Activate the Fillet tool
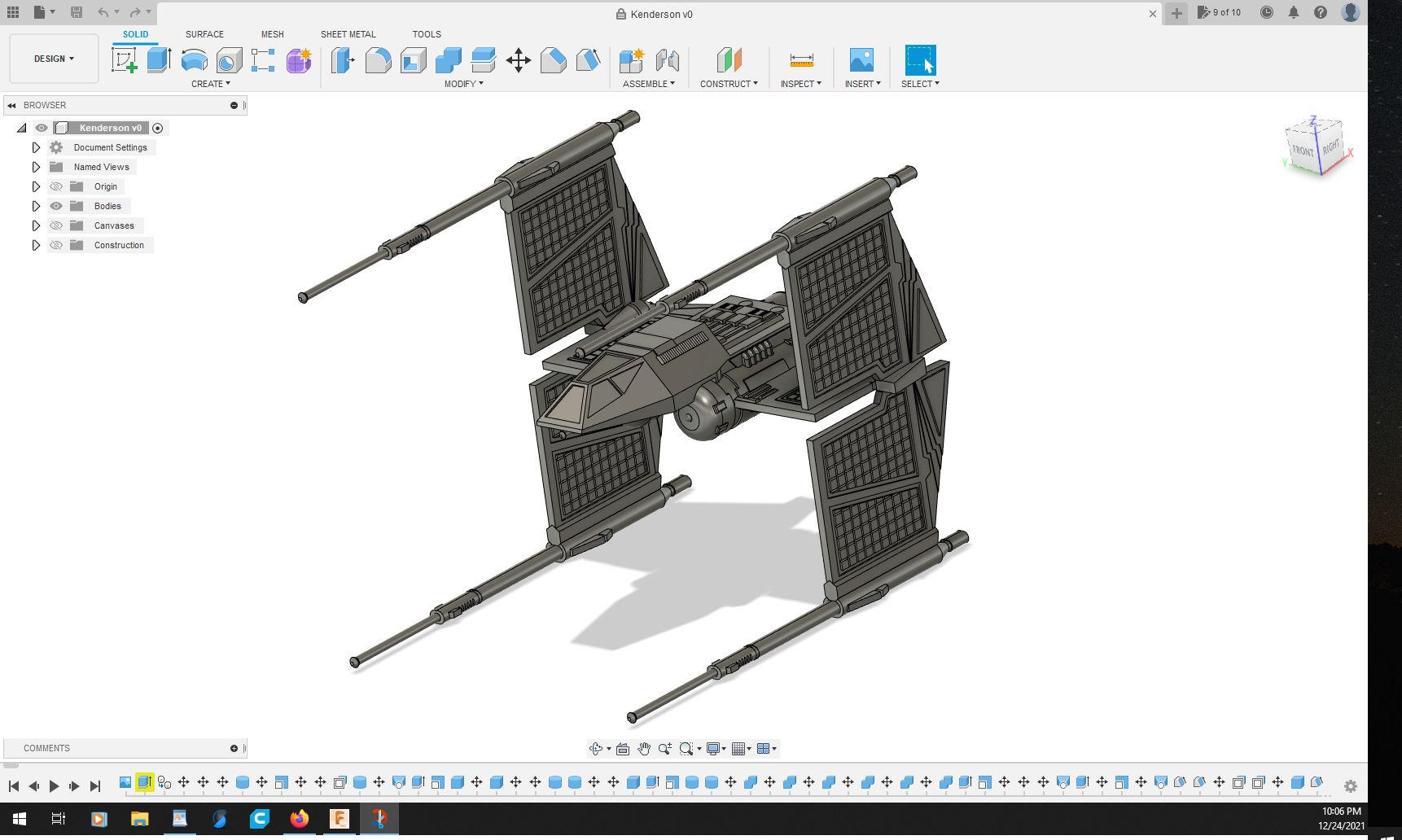Image resolution: width=1402 pixels, height=840 pixels. pyautogui.click(x=378, y=60)
